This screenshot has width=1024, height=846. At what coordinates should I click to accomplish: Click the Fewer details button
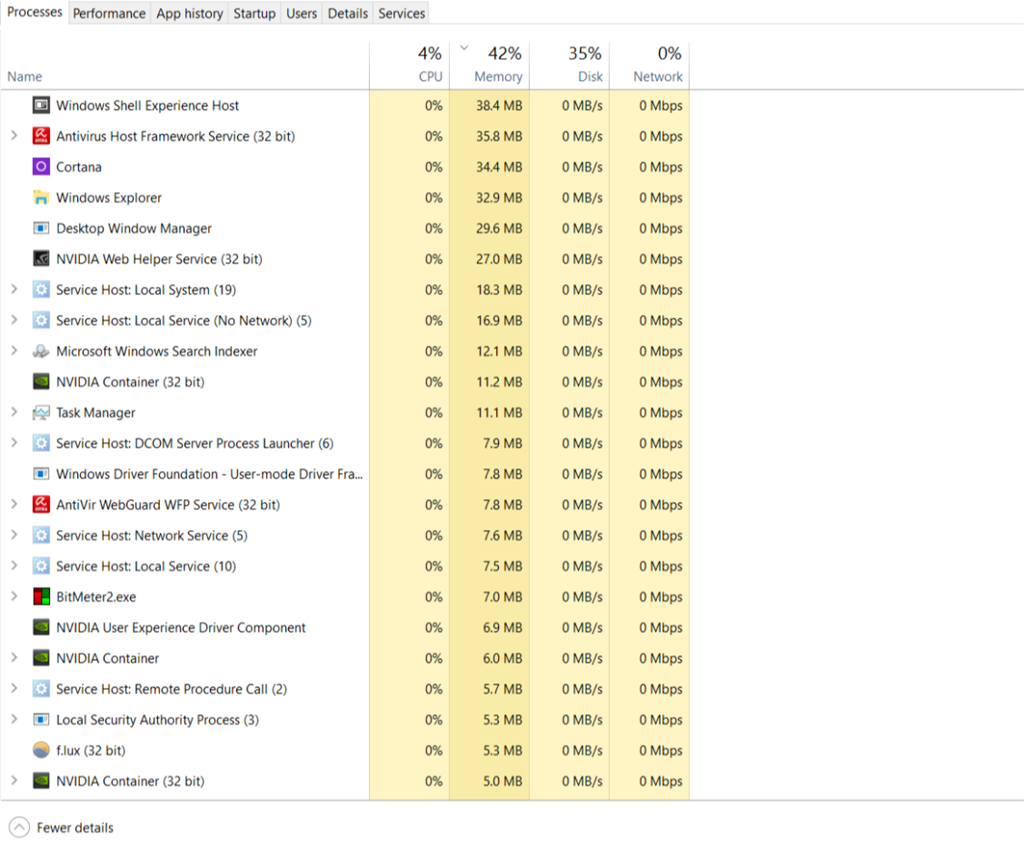pos(61,827)
